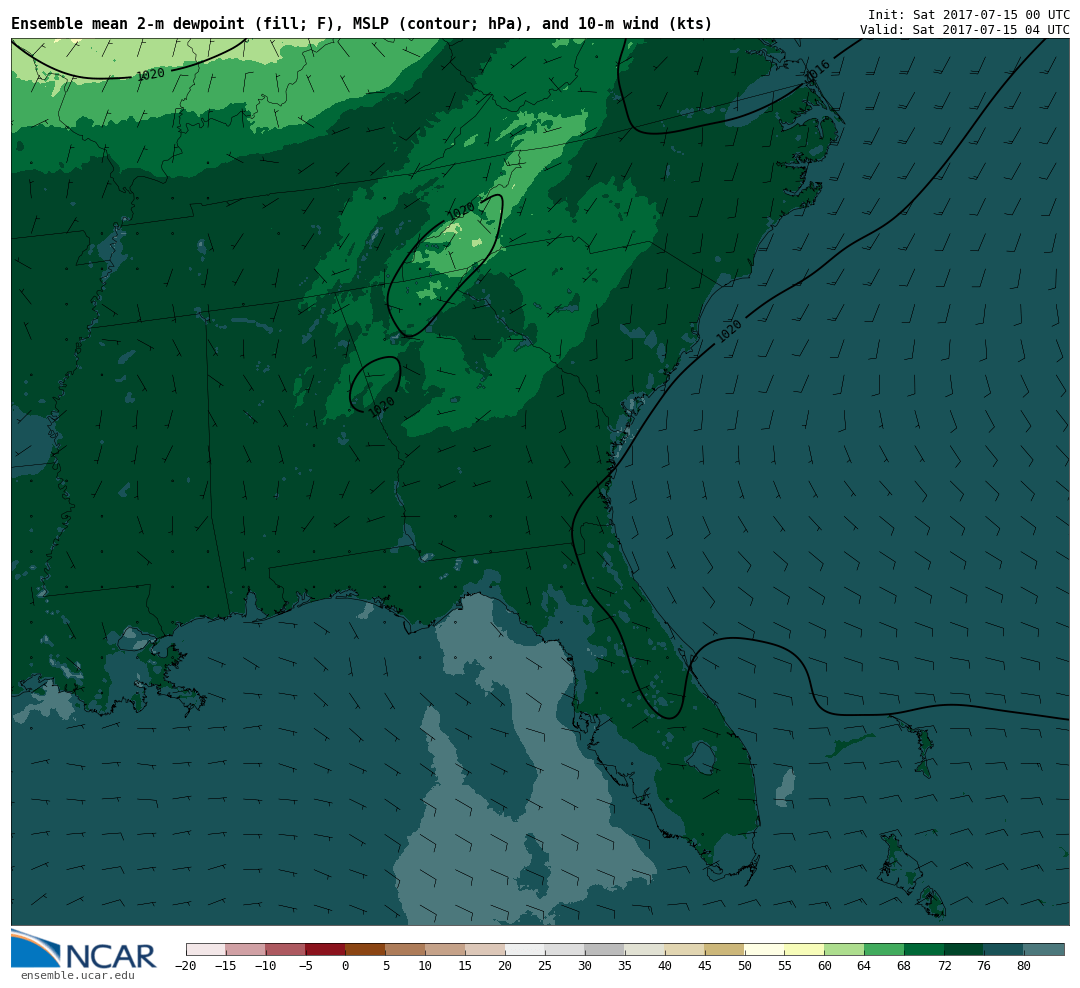Pick the pale yellow swatch between 50 and 55
This screenshot has width=1080, height=988.
[x=765, y=949]
